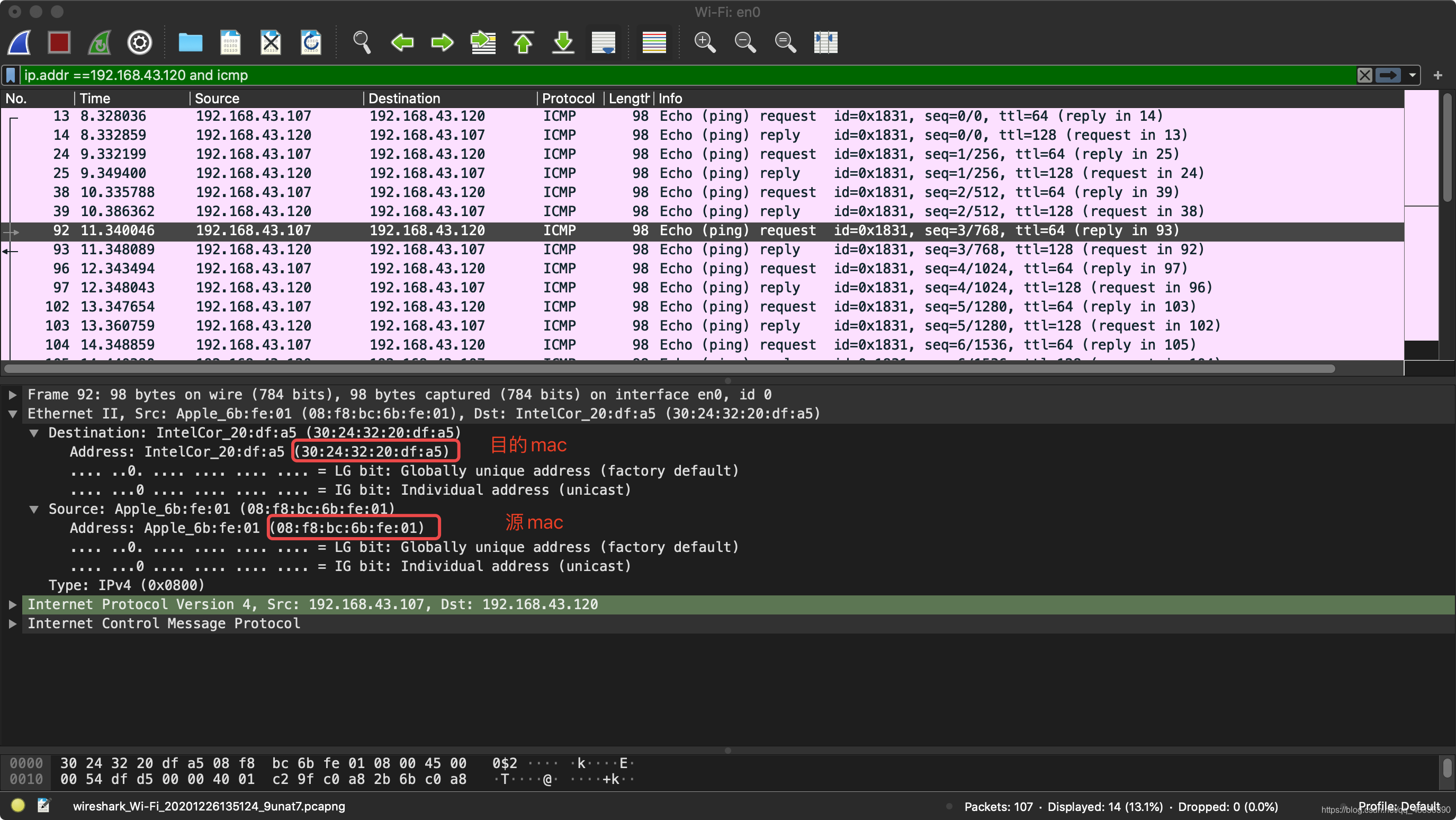Sort by the Time column header
The image size is (1456, 820).
[x=132, y=99]
